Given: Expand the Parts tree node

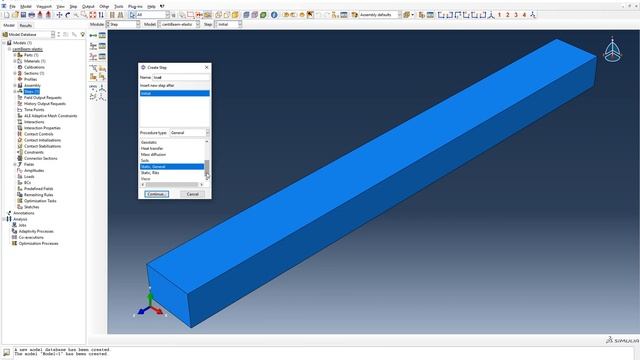Looking at the screenshot, I should coord(15,55).
